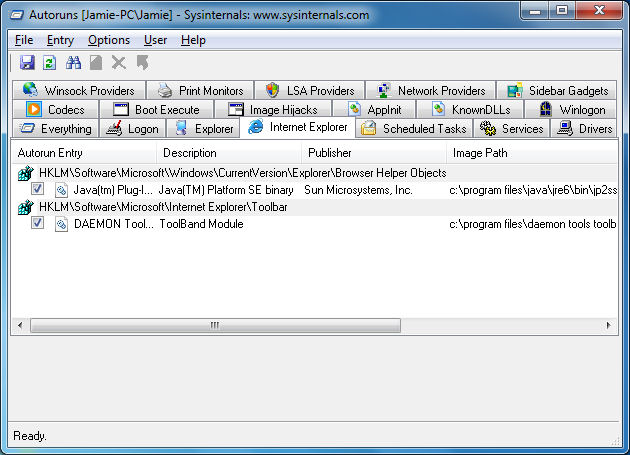Switch to the KnownDLLs tab

pos(470,109)
